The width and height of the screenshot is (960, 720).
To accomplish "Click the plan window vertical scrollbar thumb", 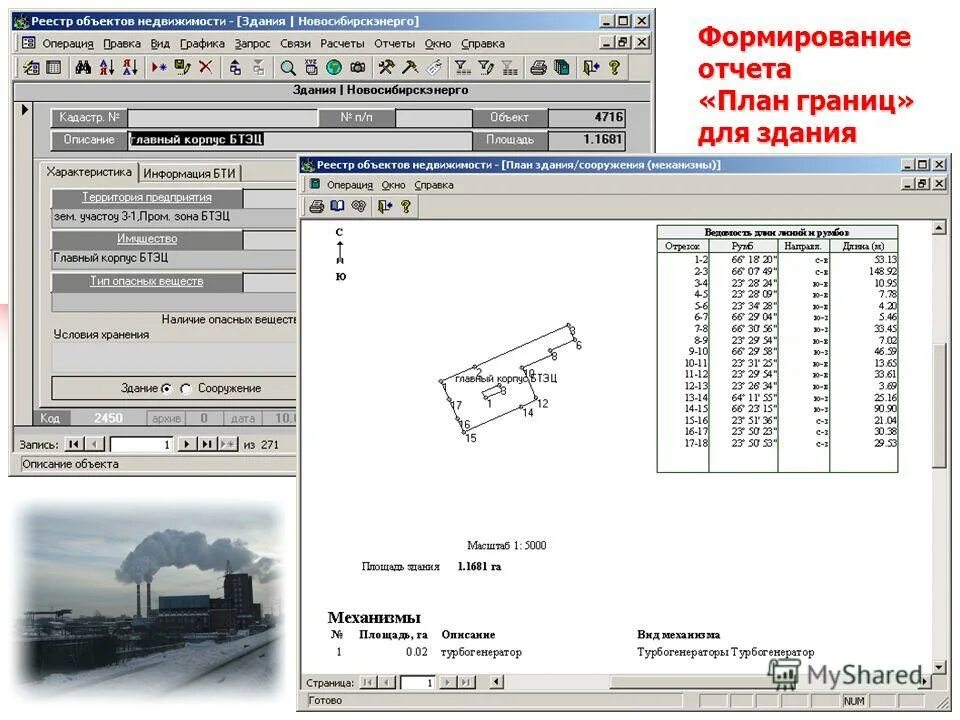I will point(939,405).
